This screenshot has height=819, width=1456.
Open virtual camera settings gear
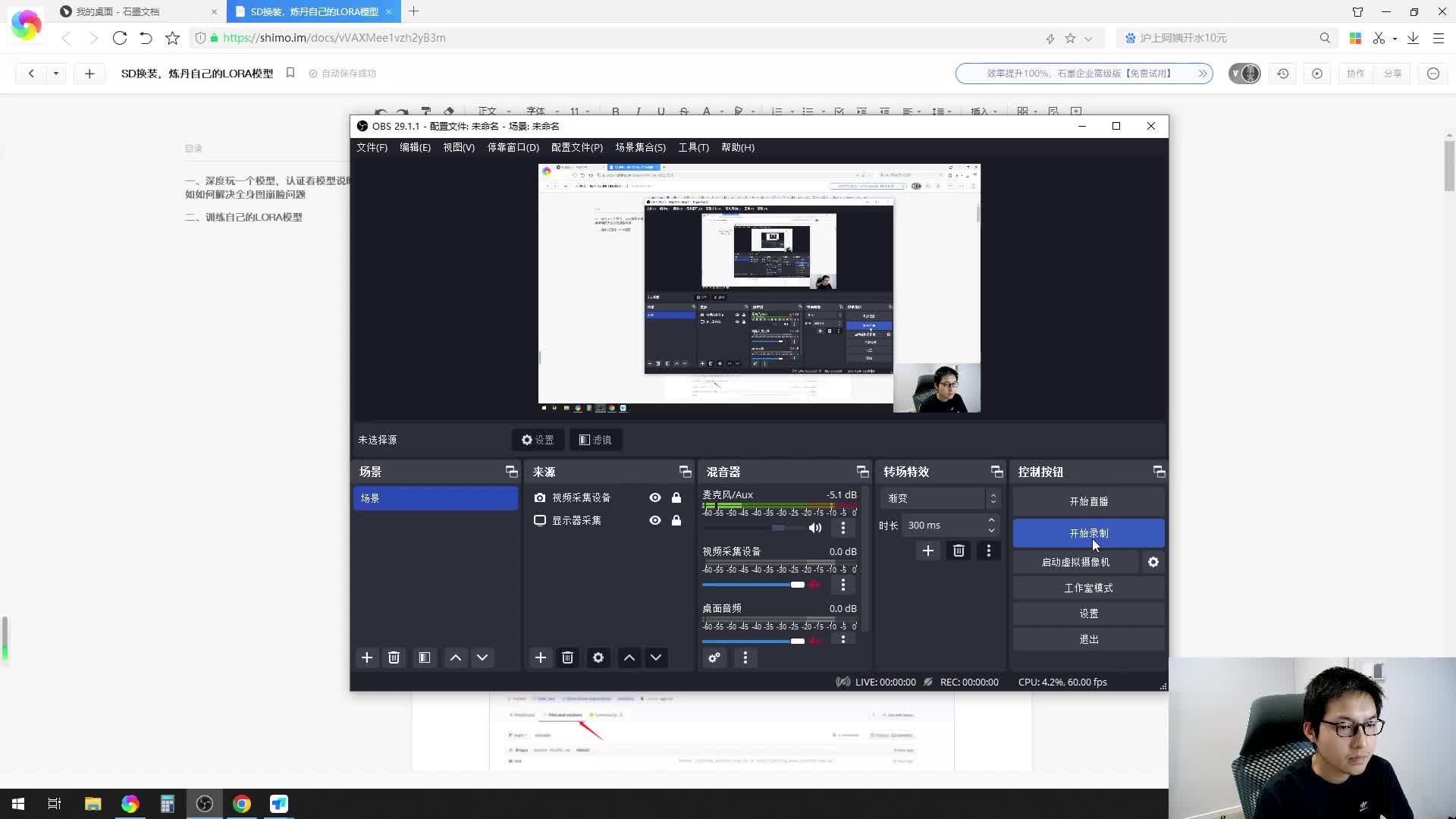pyautogui.click(x=1153, y=562)
